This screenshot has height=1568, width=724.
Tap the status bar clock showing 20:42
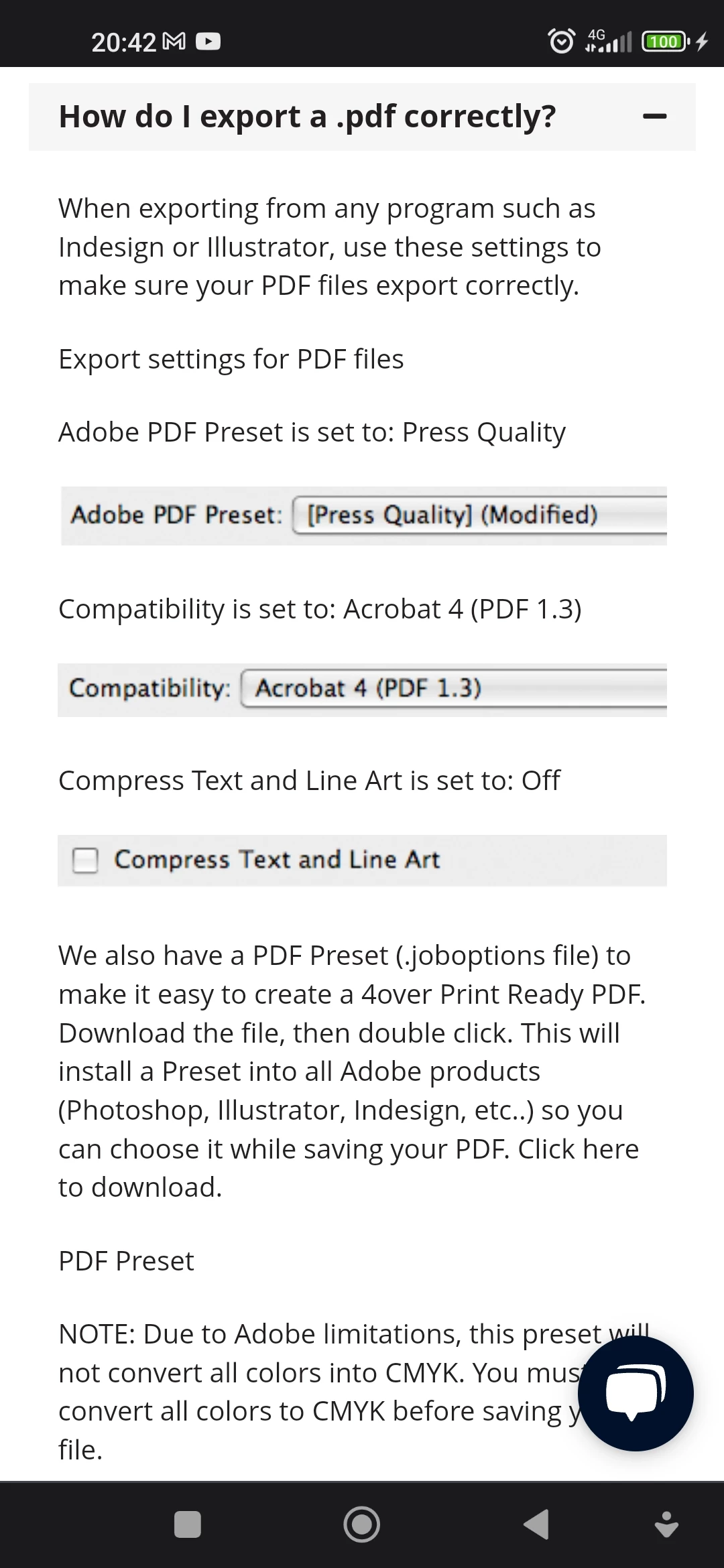pyautogui.click(x=123, y=42)
